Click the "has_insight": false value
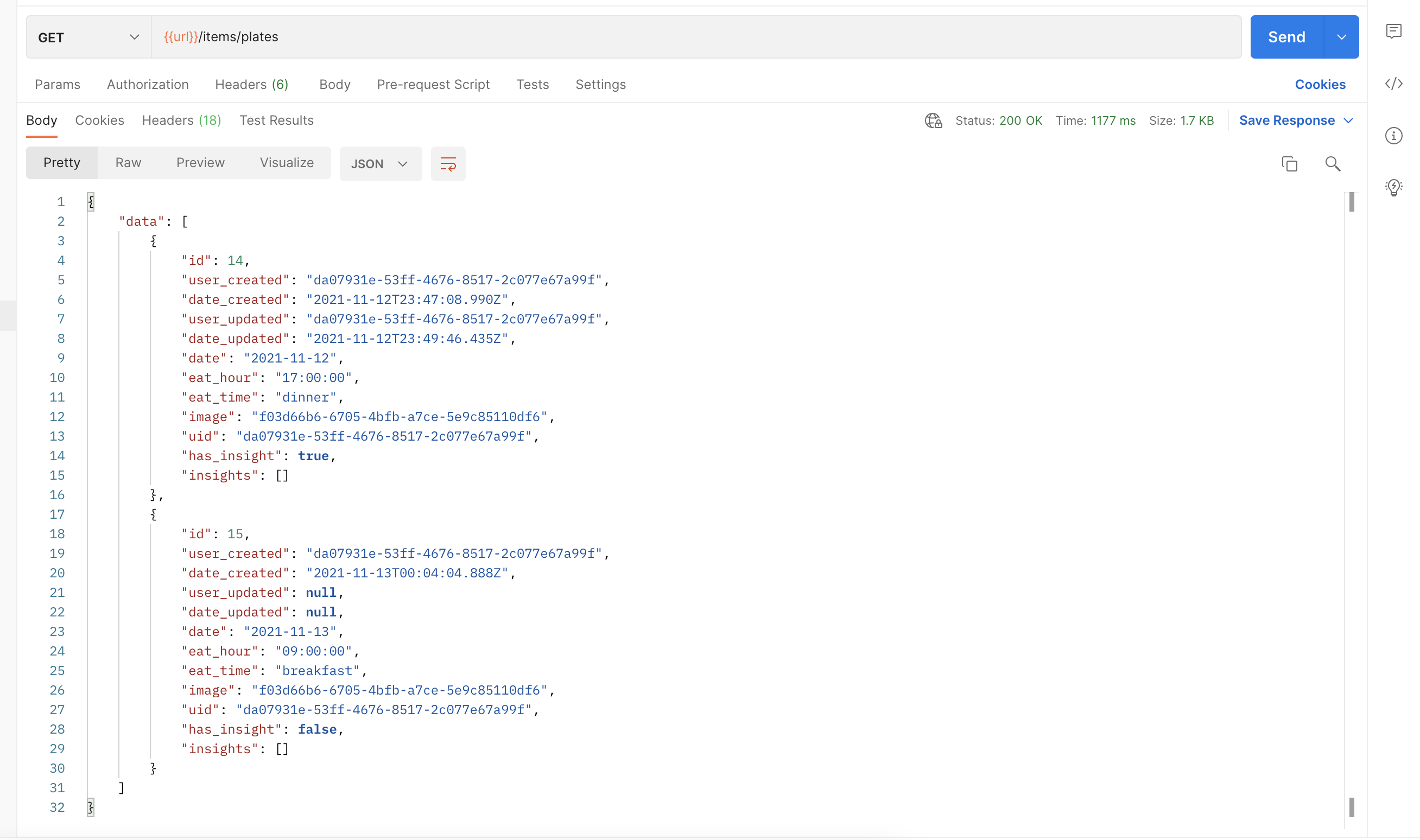Image resolution: width=1420 pixels, height=840 pixels. [x=317, y=730]
